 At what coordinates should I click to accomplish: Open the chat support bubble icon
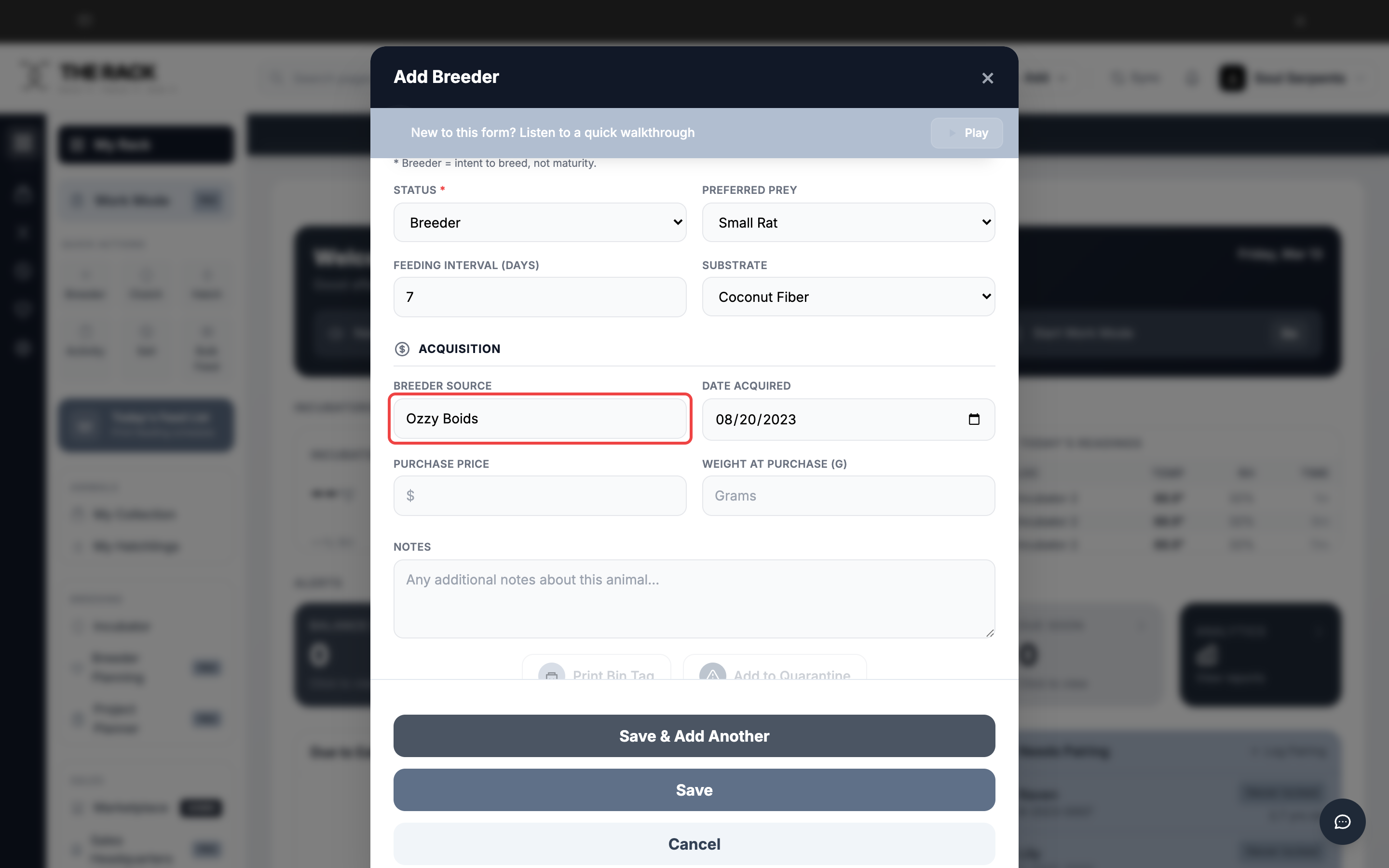(1342, 822)
